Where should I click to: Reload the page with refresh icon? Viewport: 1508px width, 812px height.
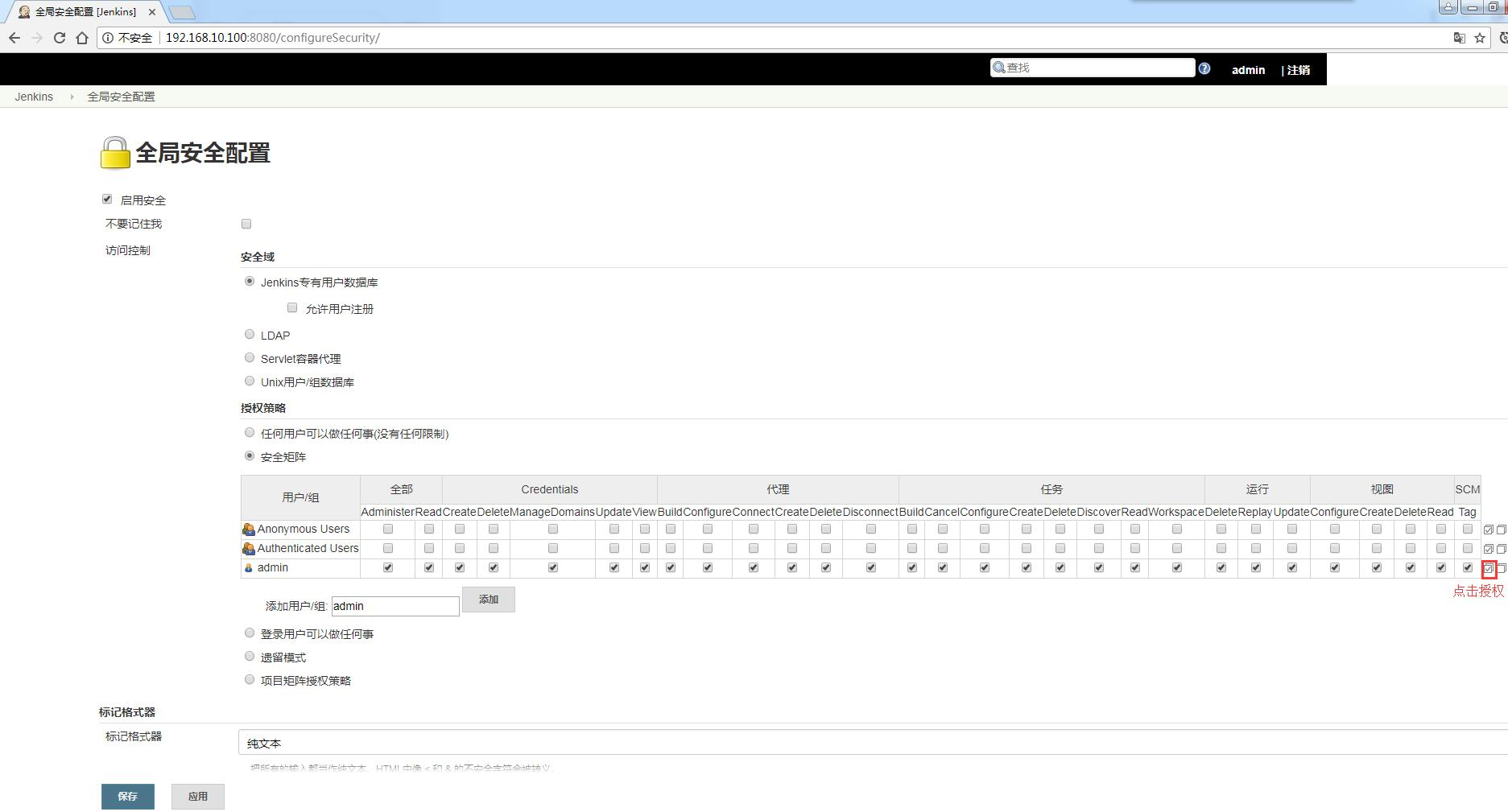[60, 38]
